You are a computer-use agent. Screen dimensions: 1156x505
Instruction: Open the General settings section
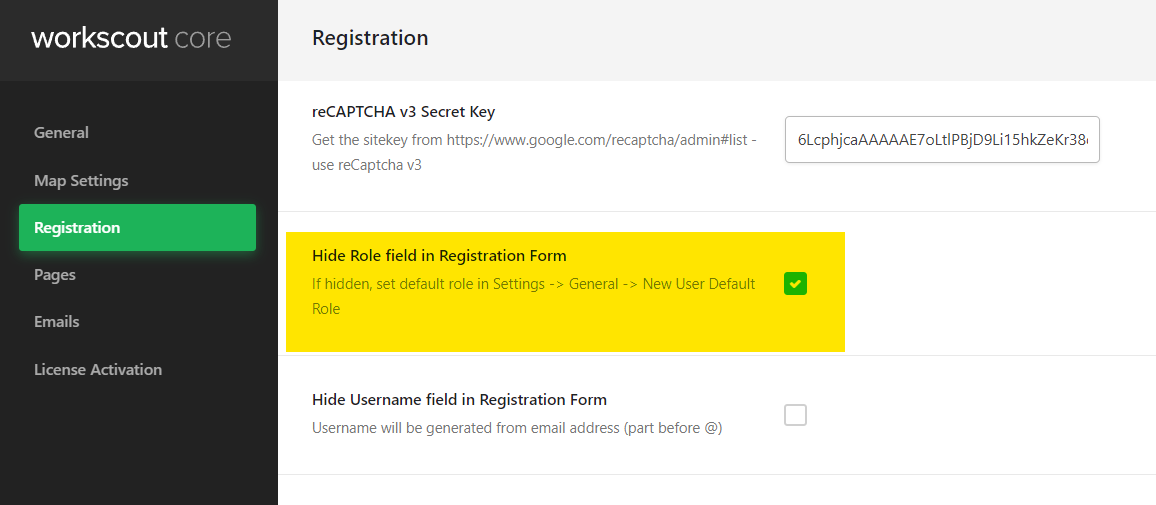61,133
